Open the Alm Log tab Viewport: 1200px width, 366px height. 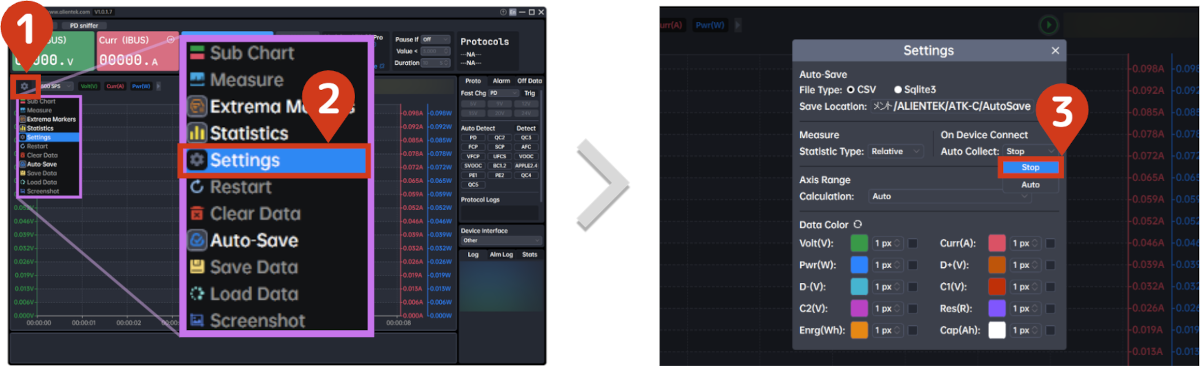502,255
